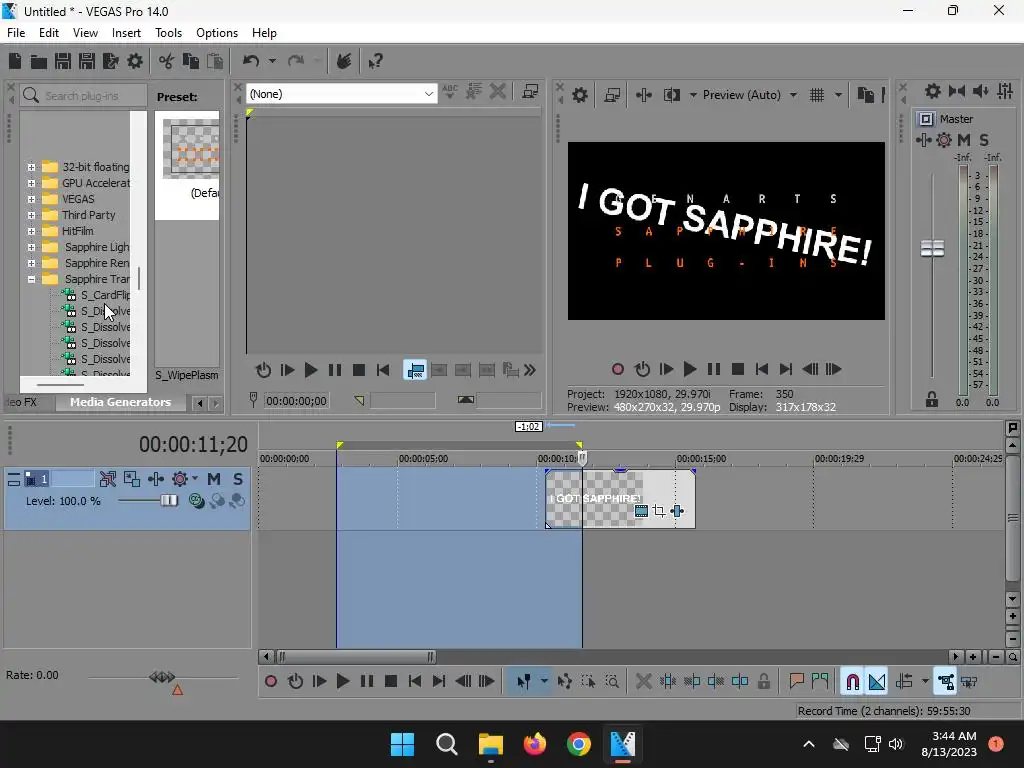The width and height of the screenshot is (1024, 768).
Task: Adjust track 1 Level slider
Action: [x=169, y=501]
